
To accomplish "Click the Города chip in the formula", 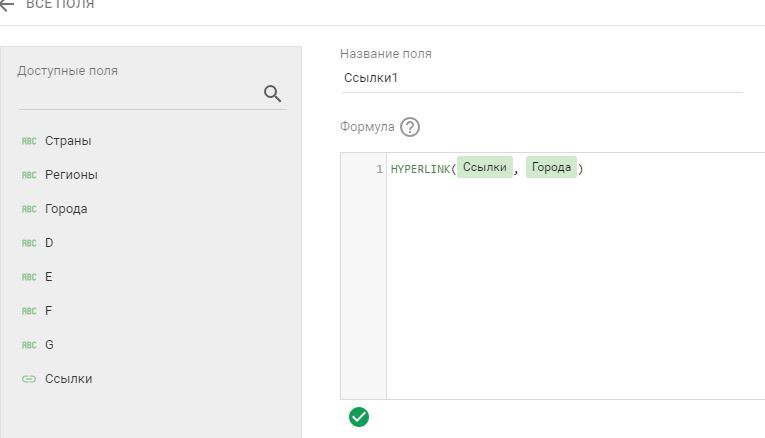I will 551,168.
